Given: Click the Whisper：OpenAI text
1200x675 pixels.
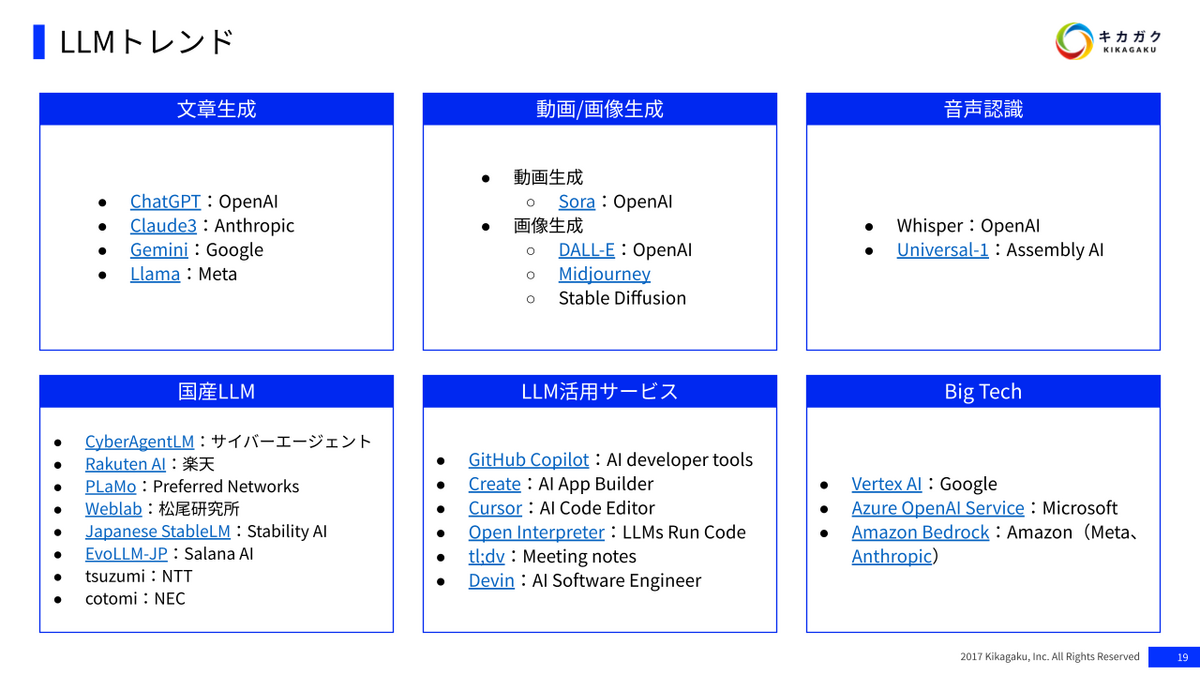Looking at the screenshot, I should click(968, 225).
